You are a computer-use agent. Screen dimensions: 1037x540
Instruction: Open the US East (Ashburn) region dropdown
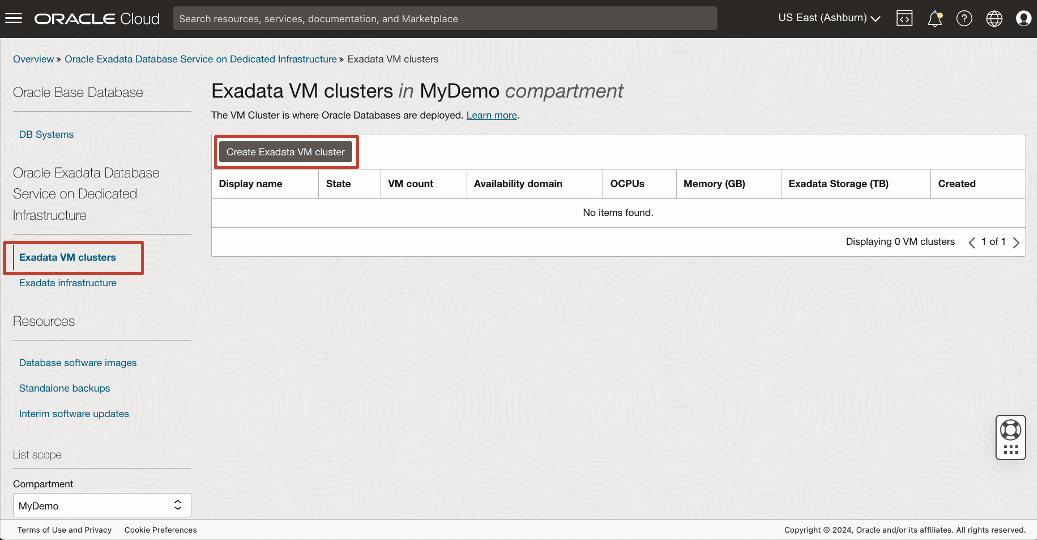pyautogui.click(x=829, y=18)
